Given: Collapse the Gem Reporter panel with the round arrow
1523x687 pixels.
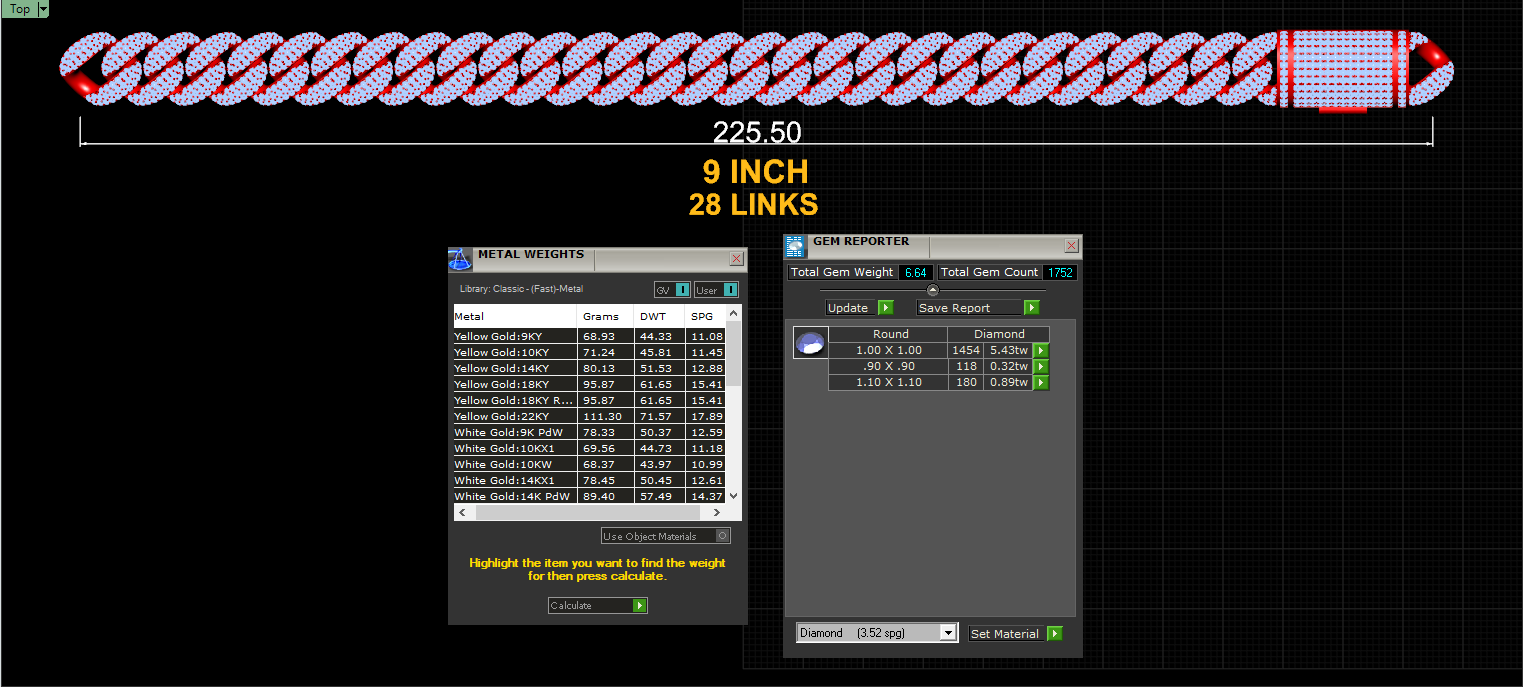Looking at the screenshot, I should [933, 290].
